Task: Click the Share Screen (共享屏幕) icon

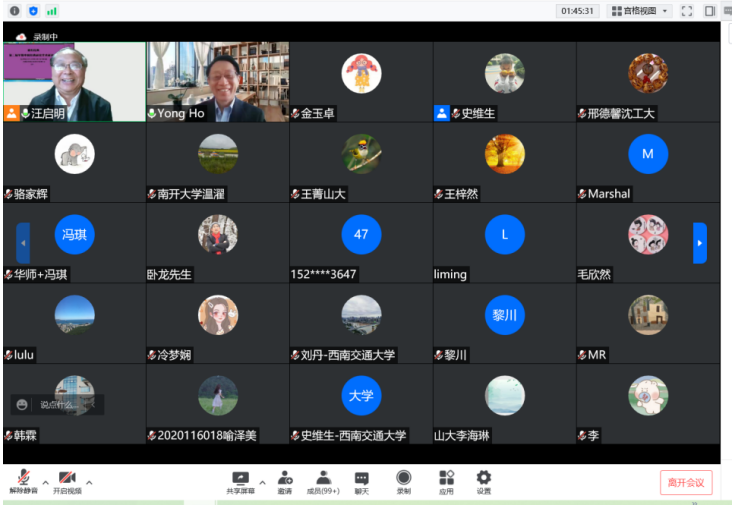Action: click(x=240, y=481)
